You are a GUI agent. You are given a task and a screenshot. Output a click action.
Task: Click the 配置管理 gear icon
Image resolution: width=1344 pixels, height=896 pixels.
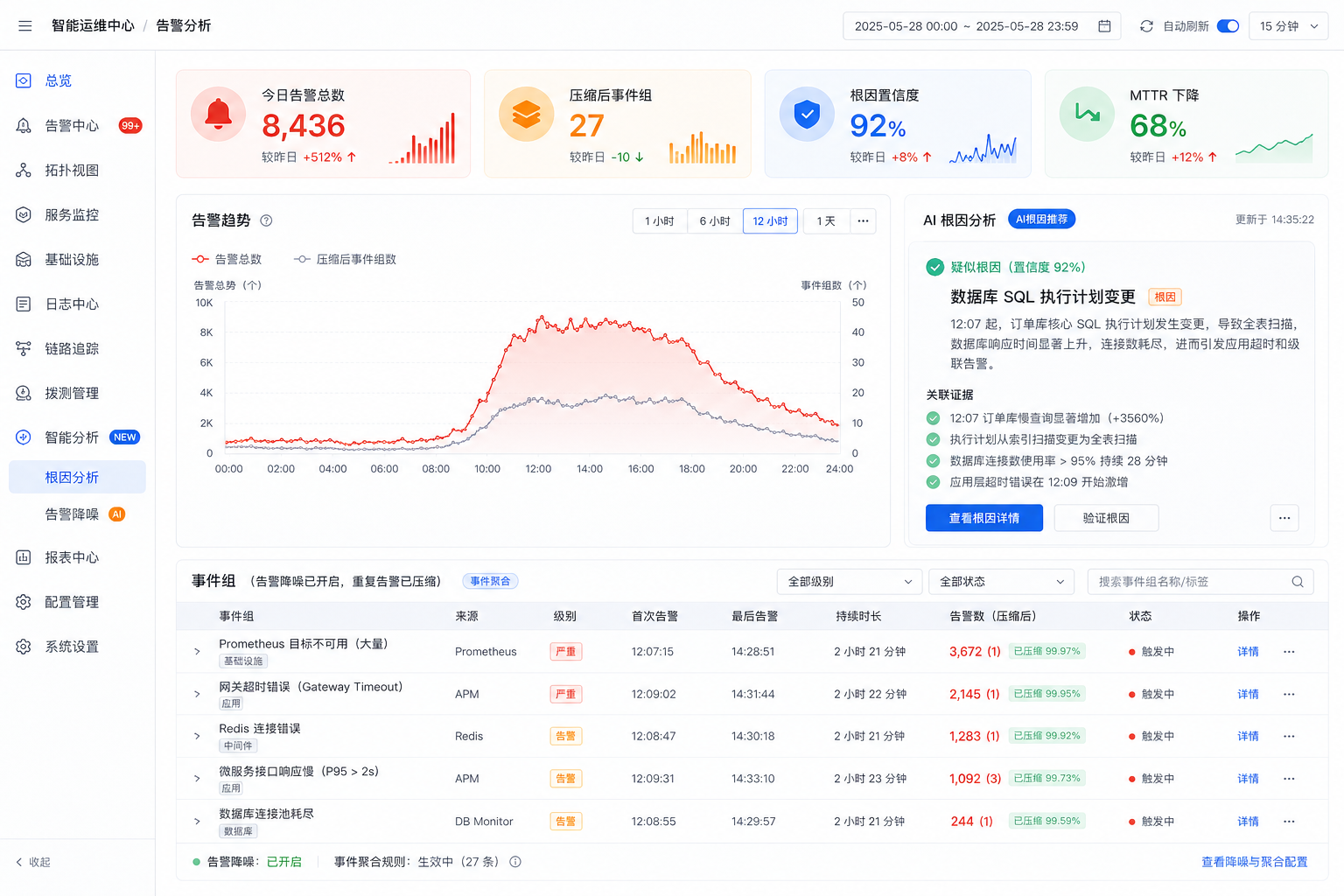point(24,602)
